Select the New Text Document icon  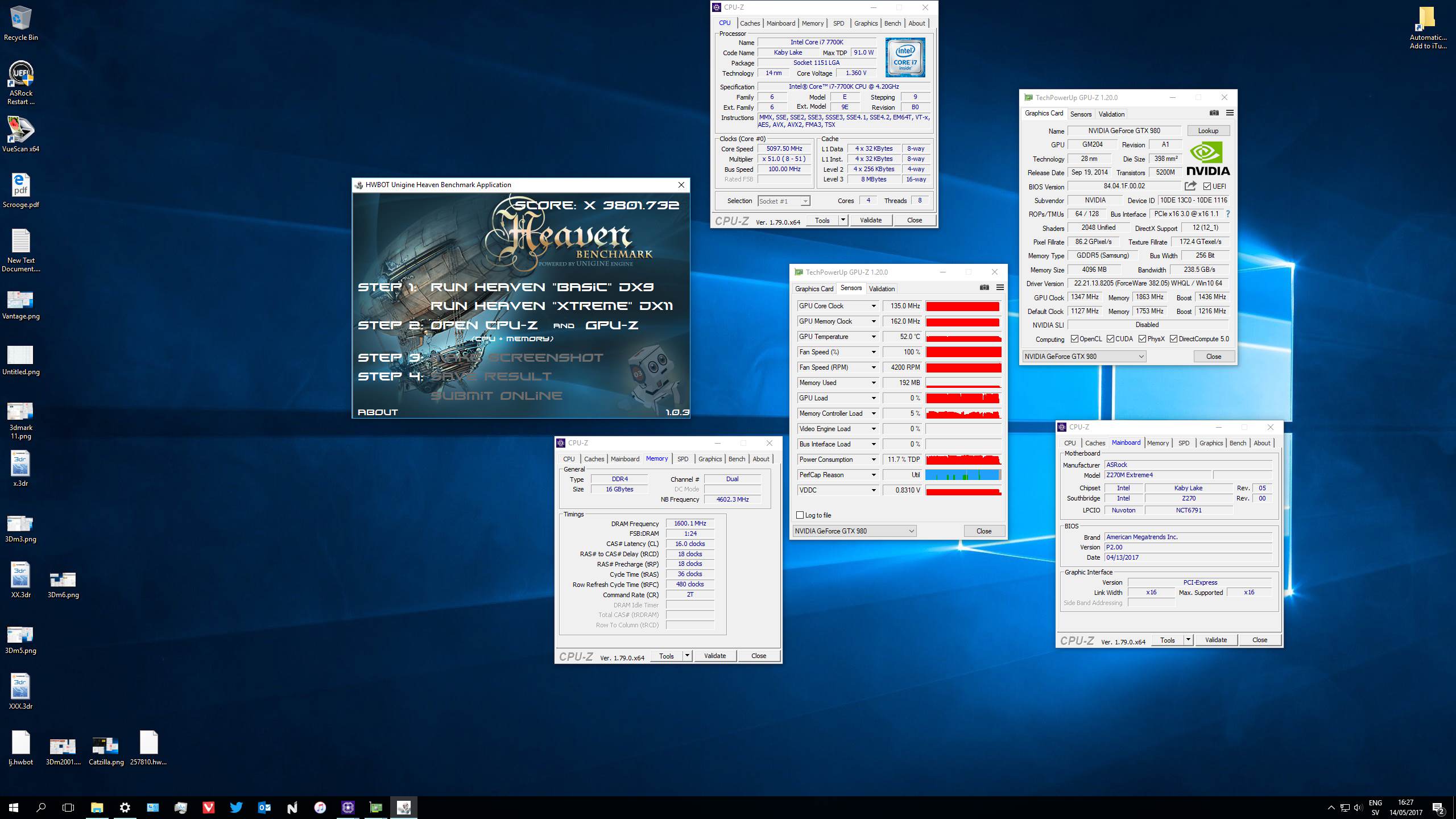[21, 250]
